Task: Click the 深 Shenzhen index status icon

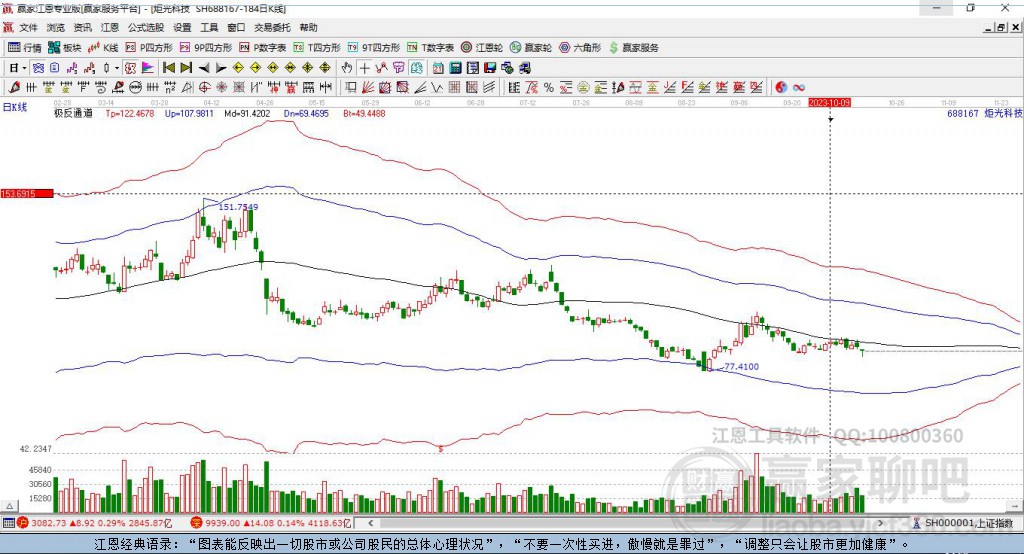Action: [197, 523]
